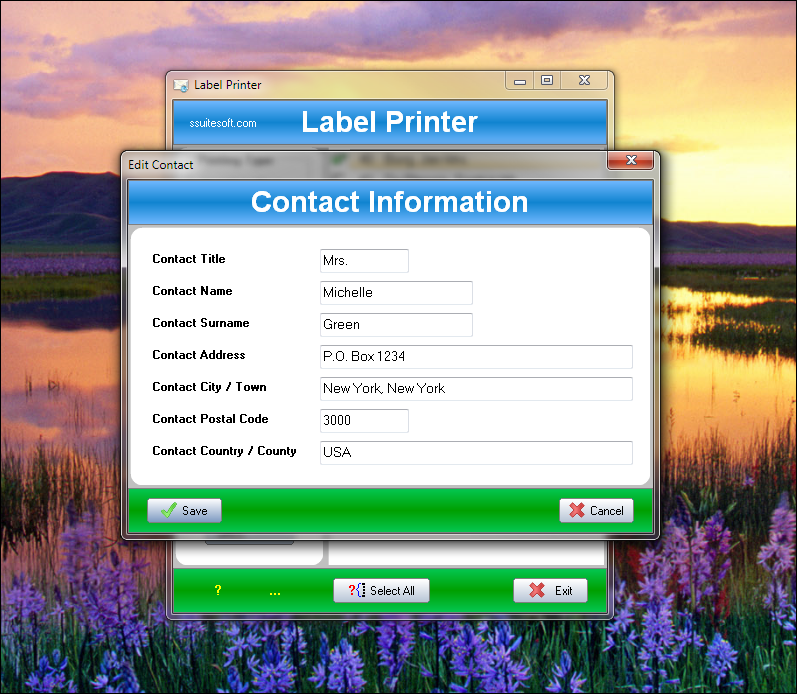Screen dimensions: 797x694
Task: Save the contact with the Save button
Action: pos(184,511)
